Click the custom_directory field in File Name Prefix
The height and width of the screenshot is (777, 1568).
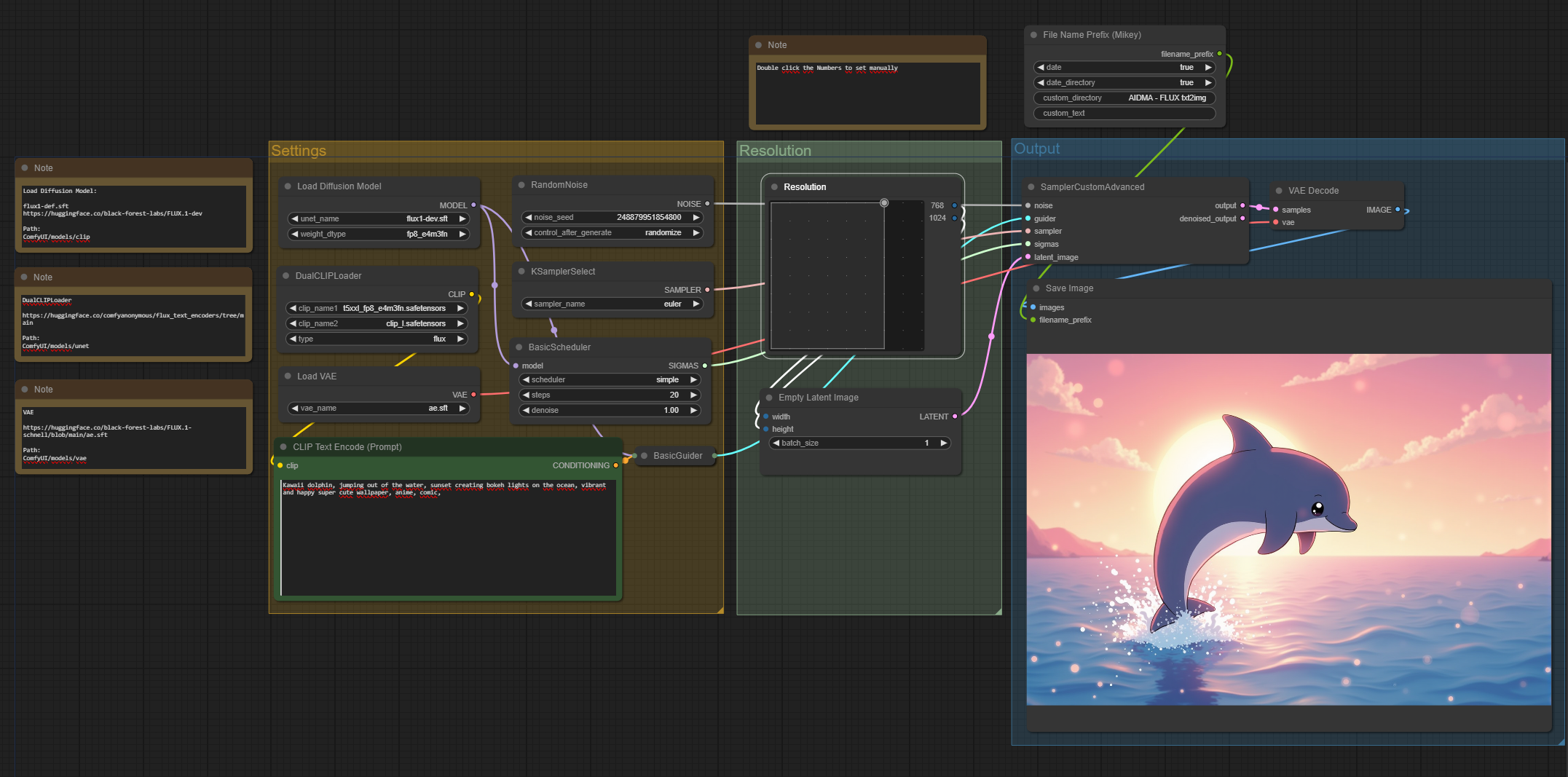[x=1124, y=98]
